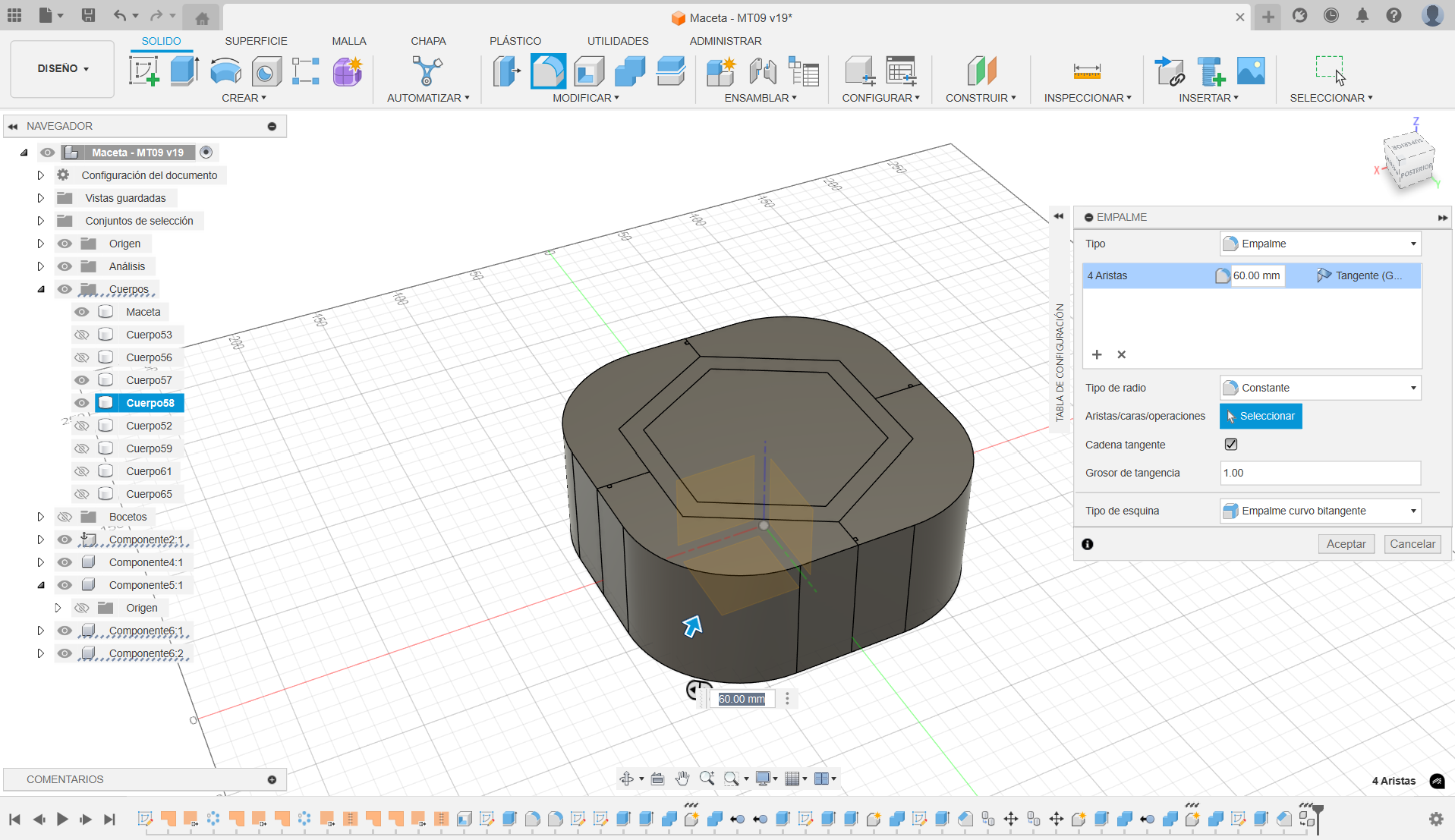Switch to the ADMINISTRAR tab
Image resolution: width=1455 pixels, height=840 pixels.
click(x=726, y=41)
